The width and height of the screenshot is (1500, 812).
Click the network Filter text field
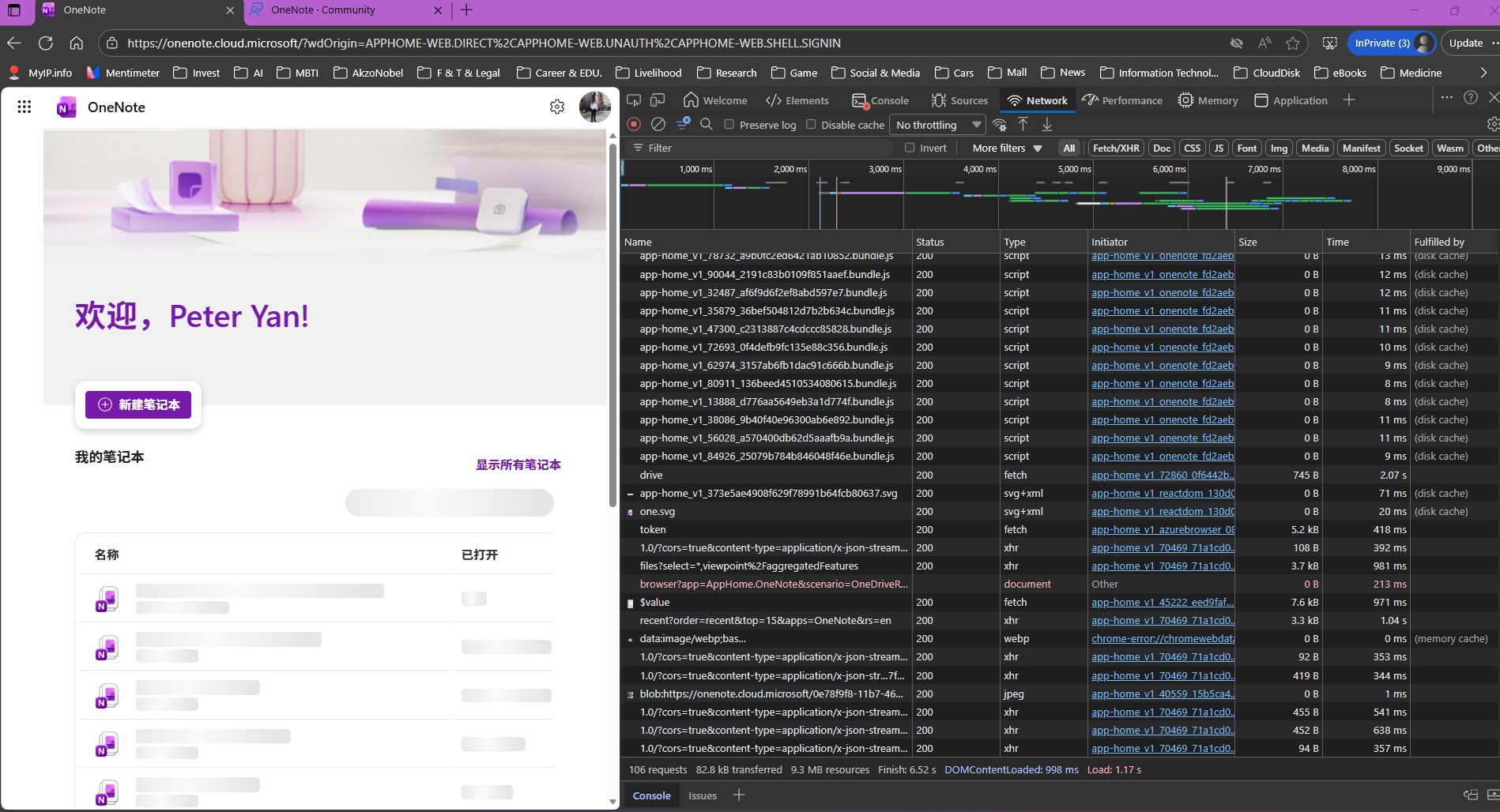point(763,148)
